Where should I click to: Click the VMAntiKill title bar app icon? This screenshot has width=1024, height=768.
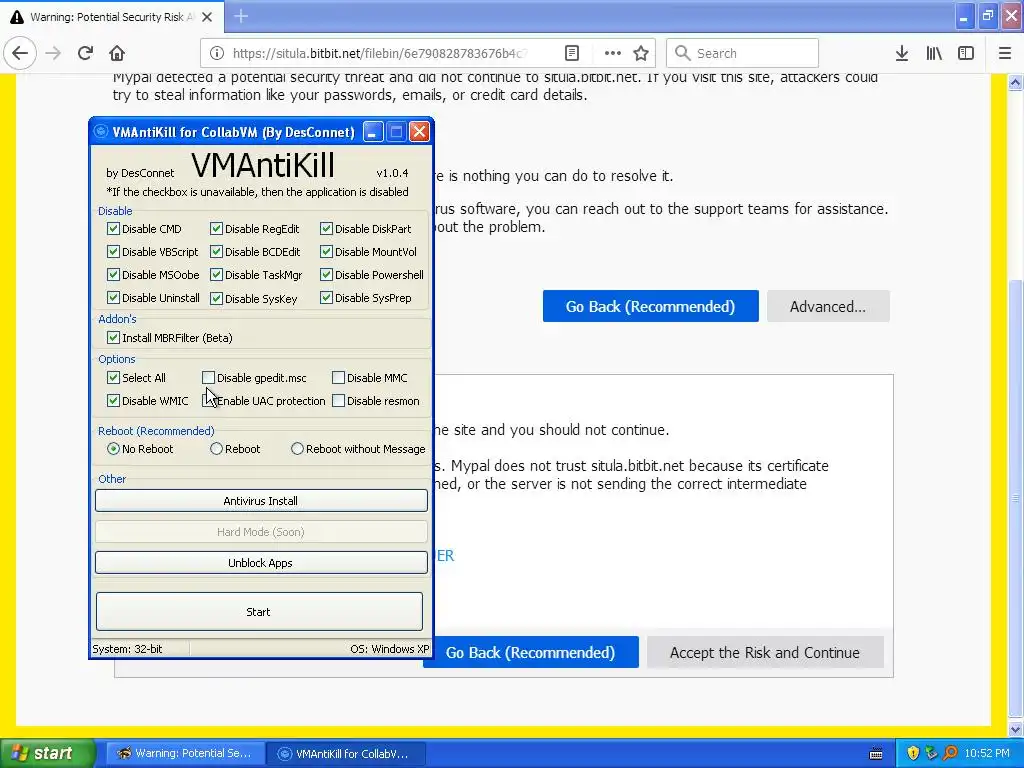[101, 132]
